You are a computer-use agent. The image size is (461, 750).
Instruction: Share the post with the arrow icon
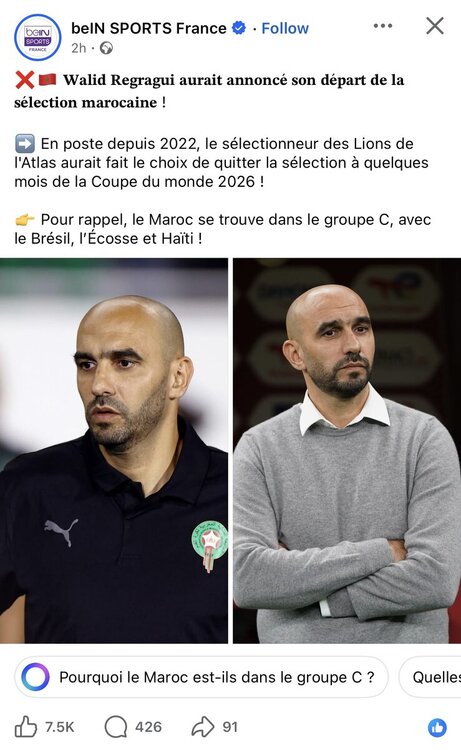click(203, 727)
